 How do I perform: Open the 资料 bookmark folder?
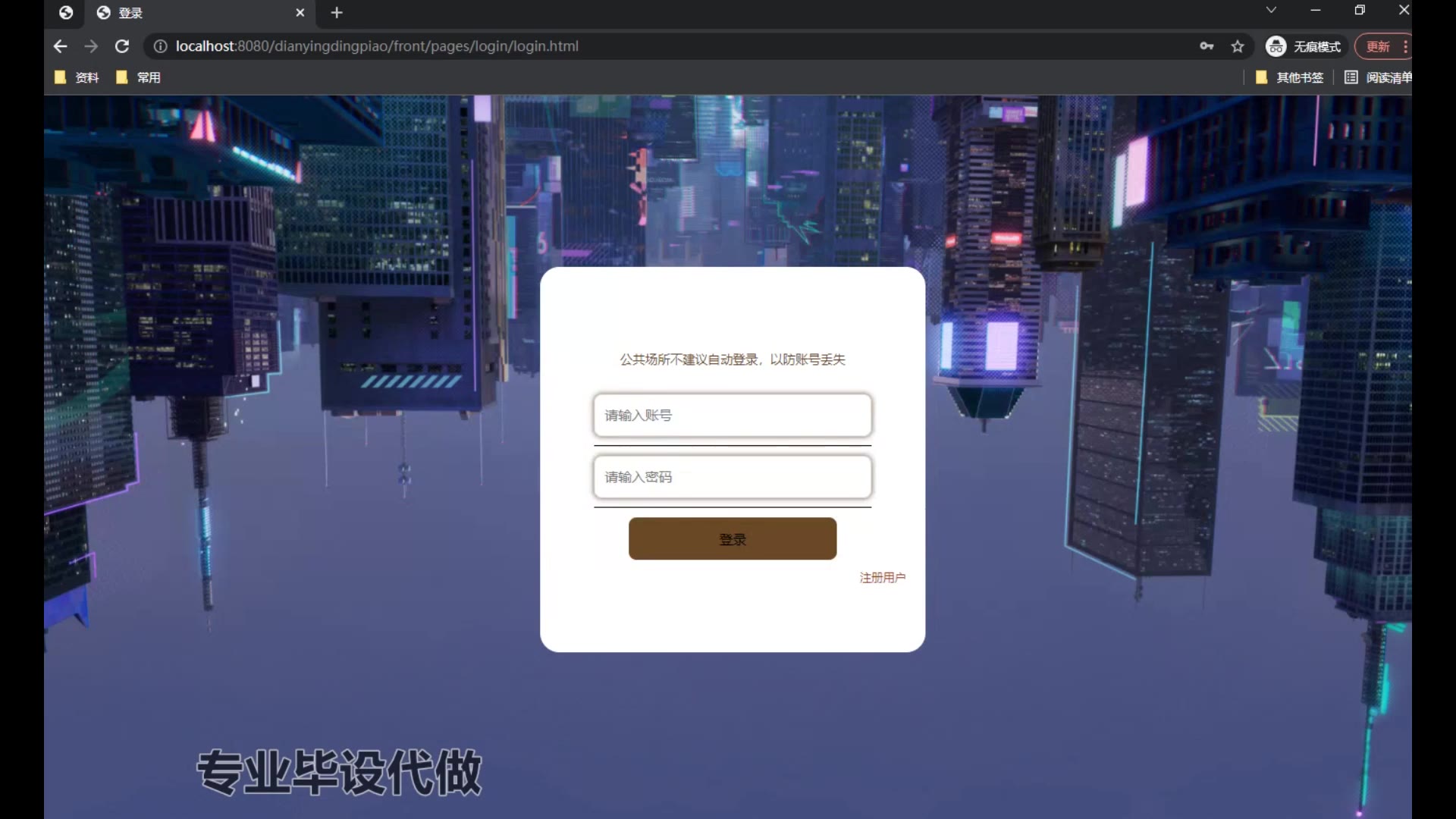tap(77, 77)
